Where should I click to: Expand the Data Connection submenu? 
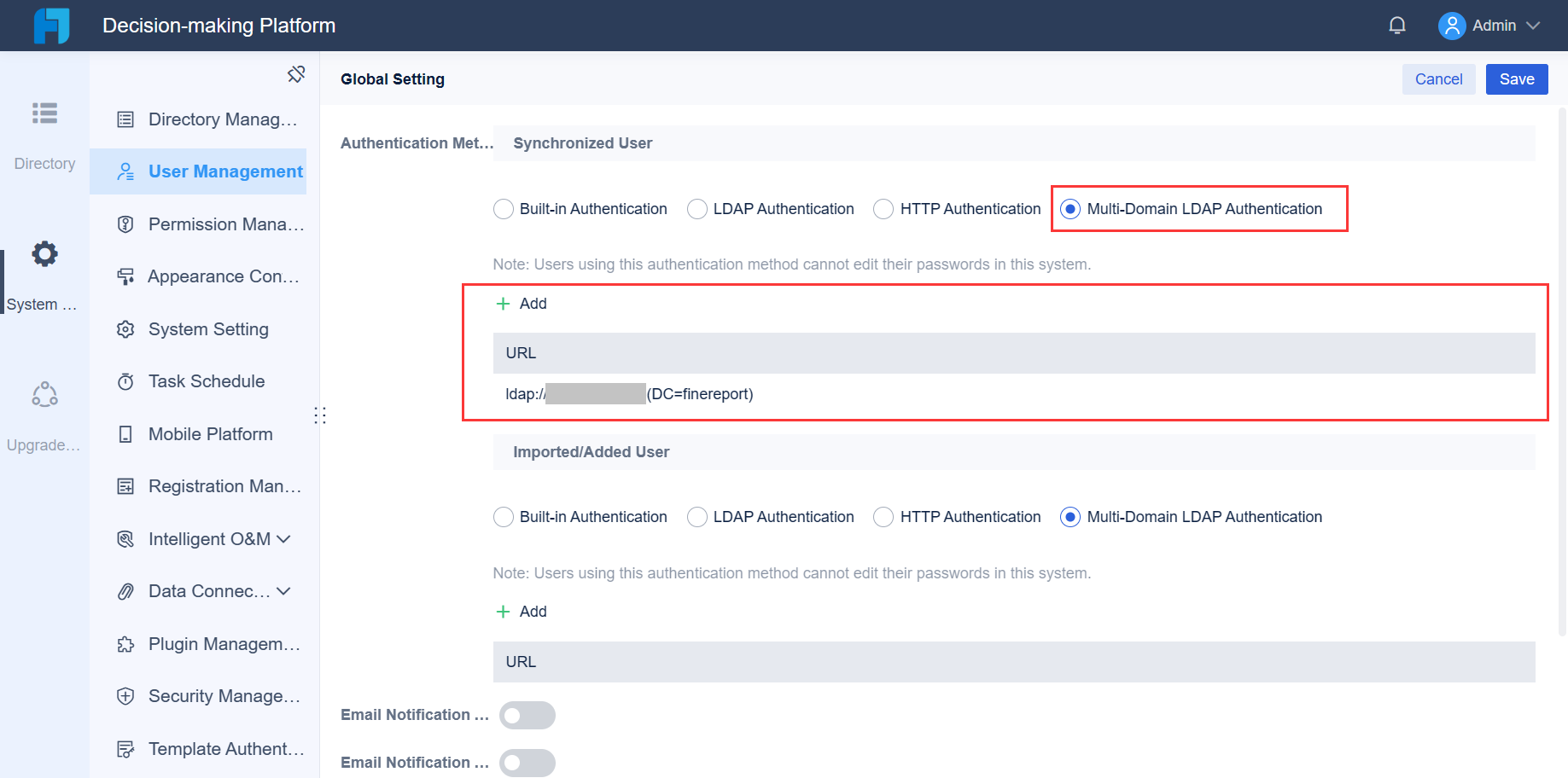tap(283, 590)
